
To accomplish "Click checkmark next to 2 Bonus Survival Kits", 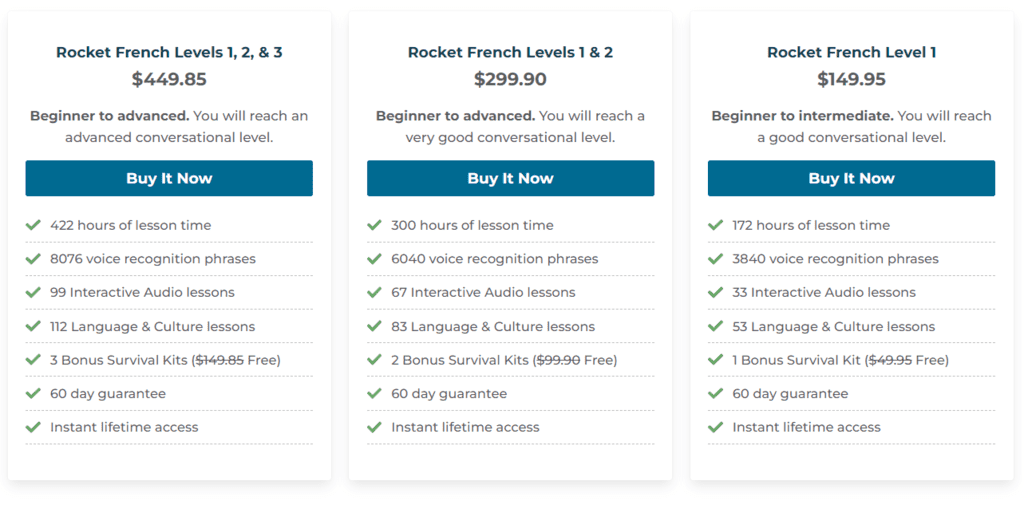I will (374, 360).
